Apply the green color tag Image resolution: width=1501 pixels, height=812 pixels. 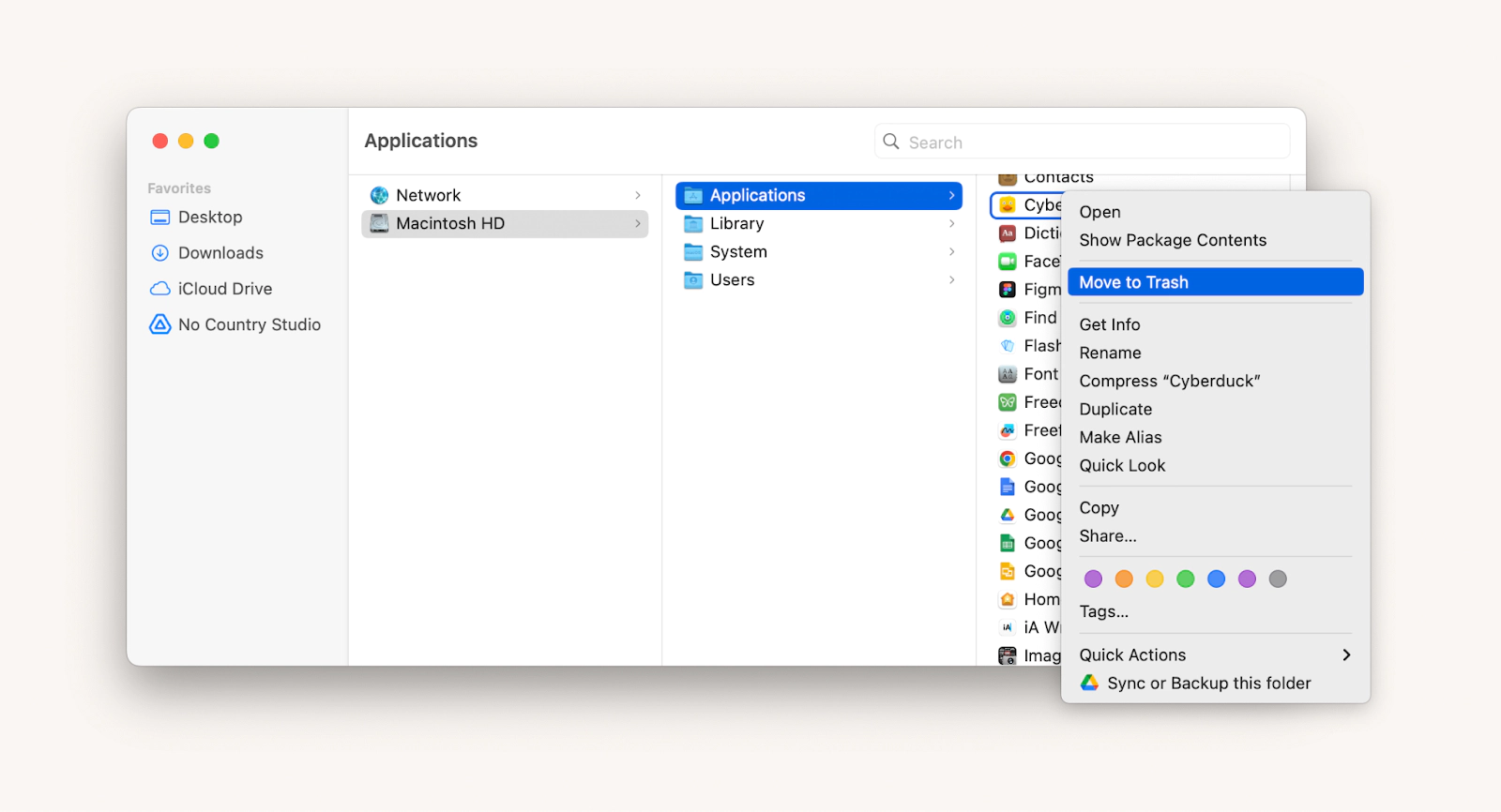(1186, 579)
